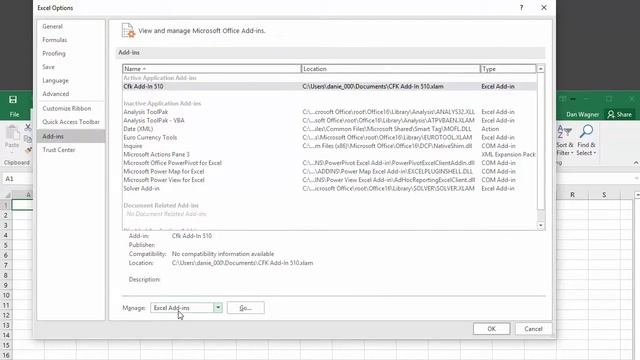
Task: Sort add-ins by Location column header
Action: click(x=391, y=69)
